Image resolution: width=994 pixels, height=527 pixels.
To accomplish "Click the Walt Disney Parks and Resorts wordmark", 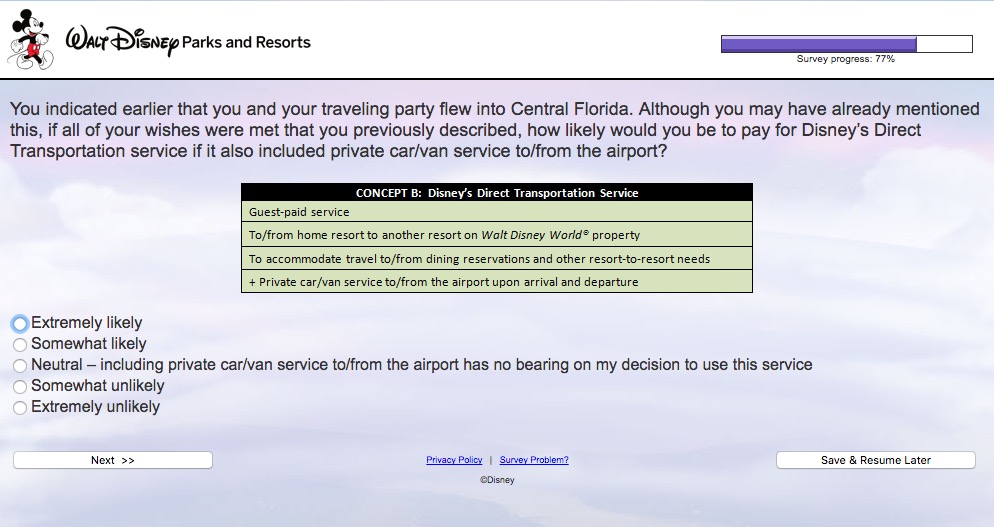I will [188, 42].
